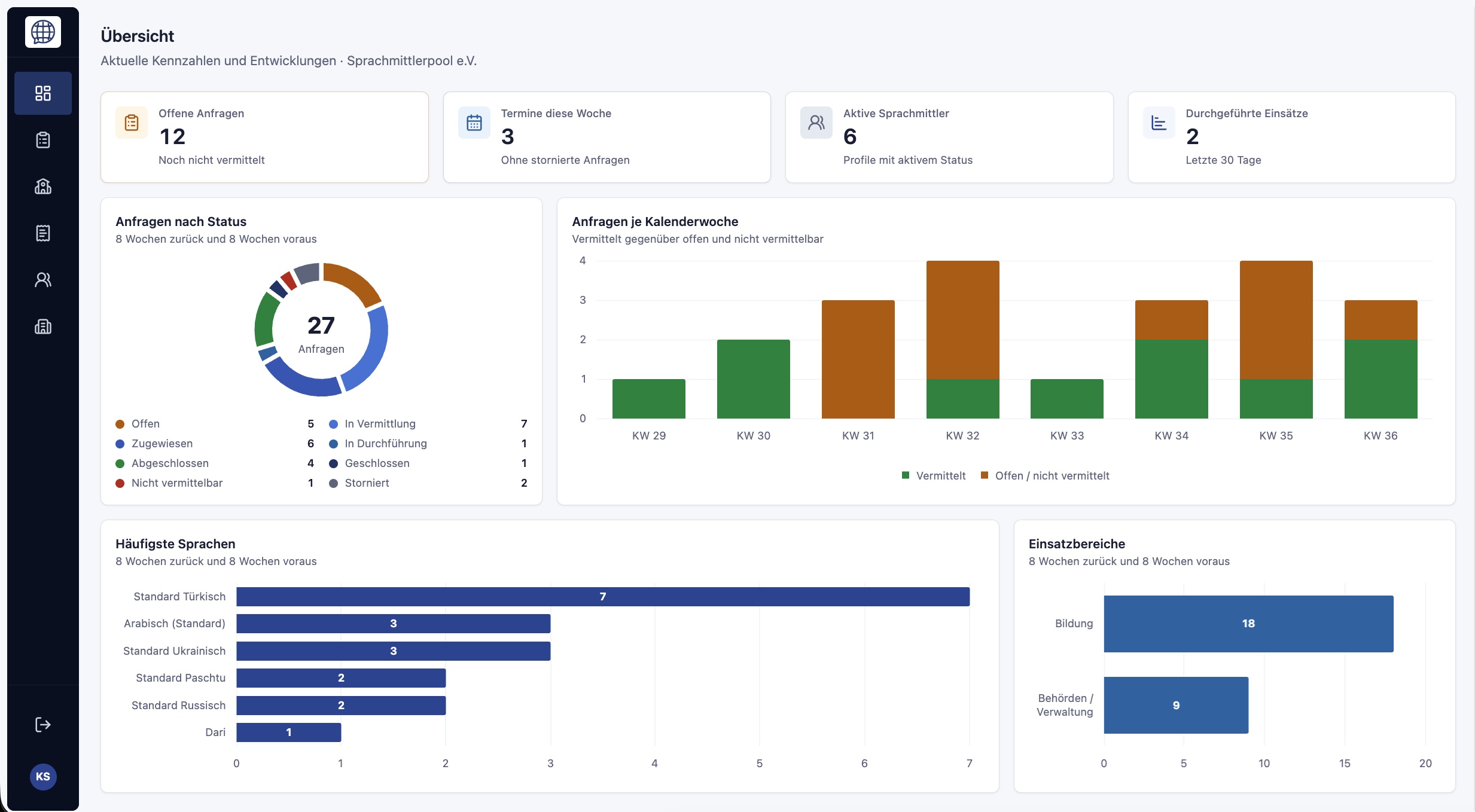
Task: Click the 'Häufigste Sprachen' panel title
Action: click(175, 544)
